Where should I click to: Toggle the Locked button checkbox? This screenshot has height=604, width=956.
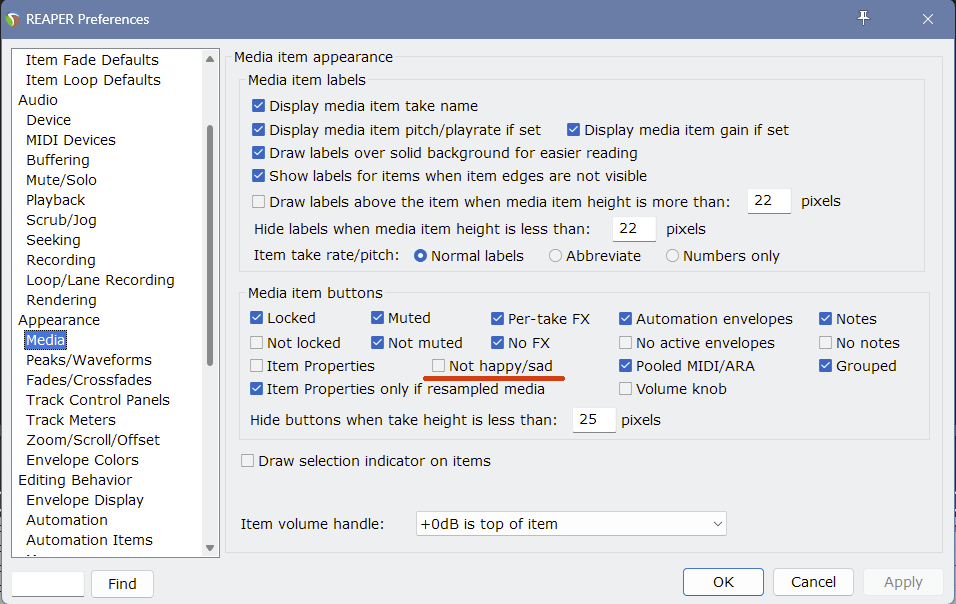coord(257,318)
